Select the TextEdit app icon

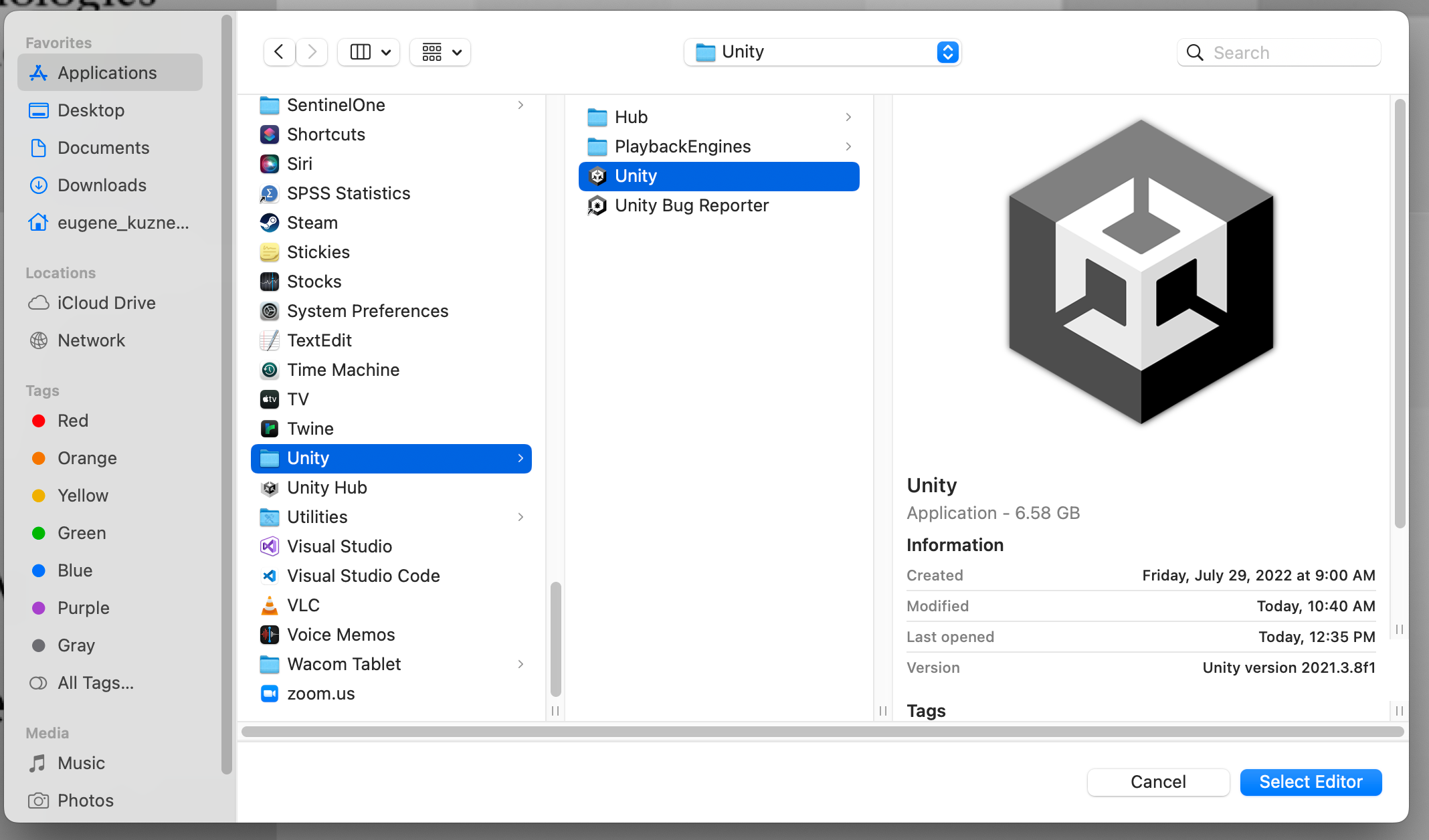[x=270, y=340]
